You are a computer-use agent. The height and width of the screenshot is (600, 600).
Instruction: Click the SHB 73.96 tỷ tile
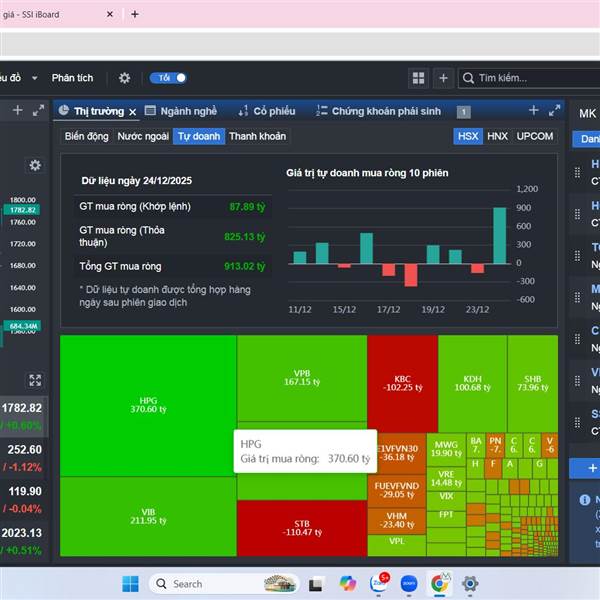(x=533, y=383)
